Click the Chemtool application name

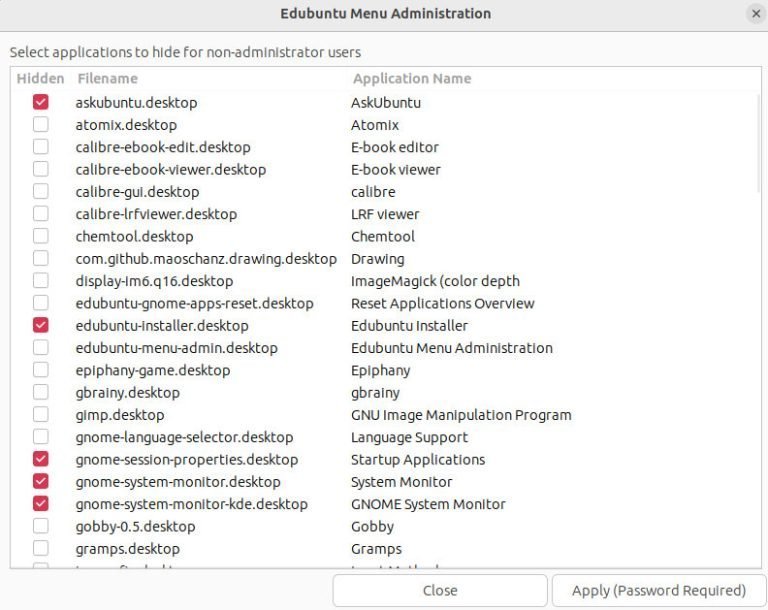[383, 236]
